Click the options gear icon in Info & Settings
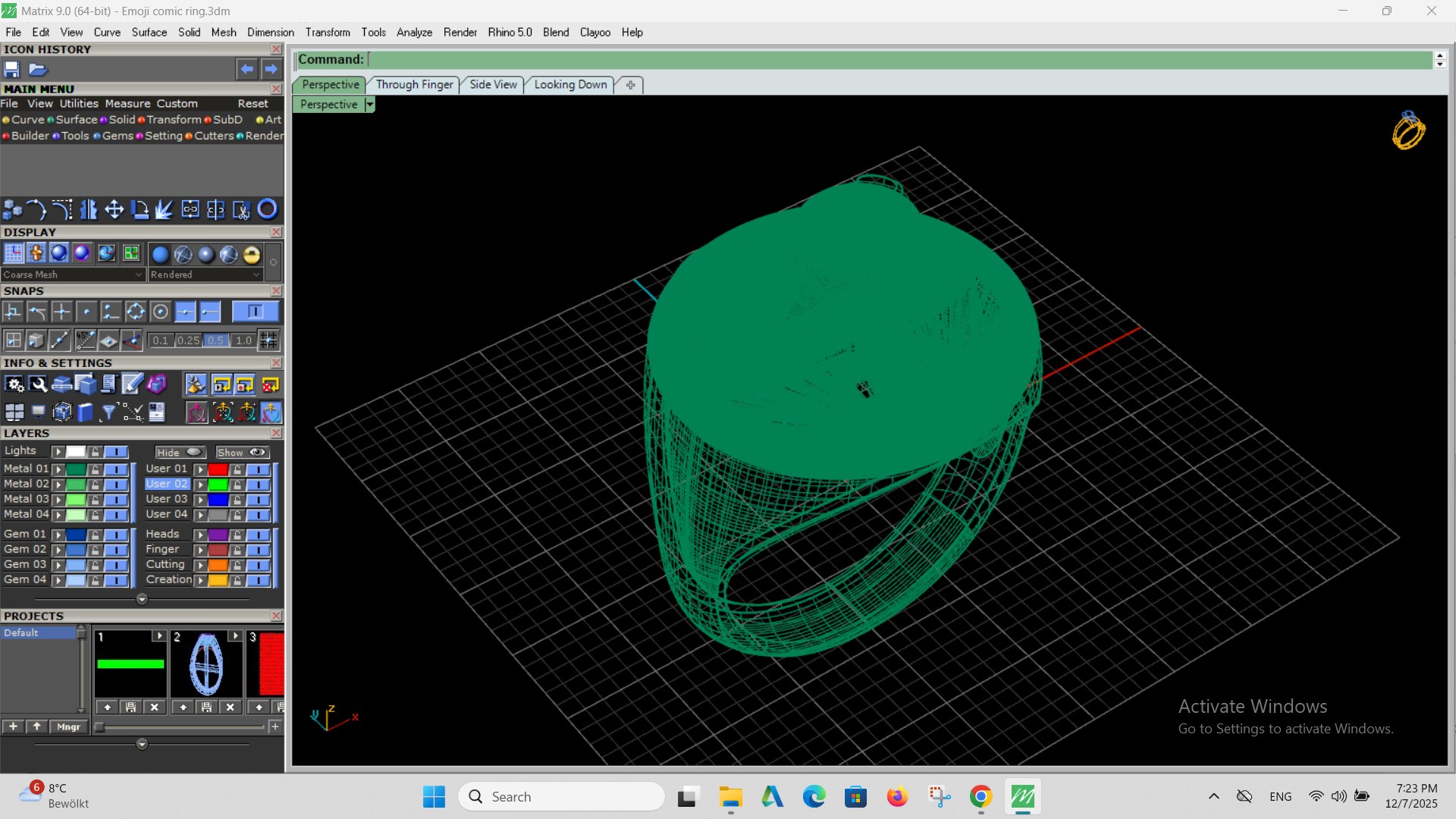 (x=14, y=385)
